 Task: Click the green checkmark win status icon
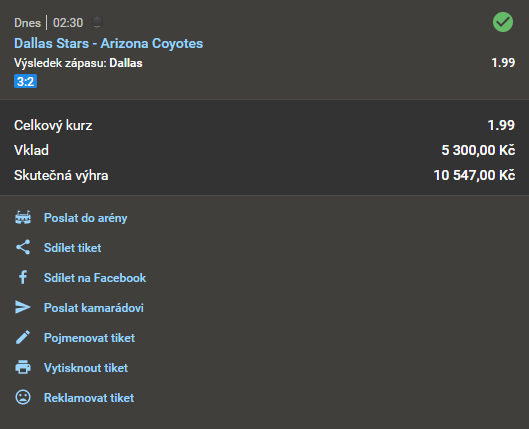[503, 22]
